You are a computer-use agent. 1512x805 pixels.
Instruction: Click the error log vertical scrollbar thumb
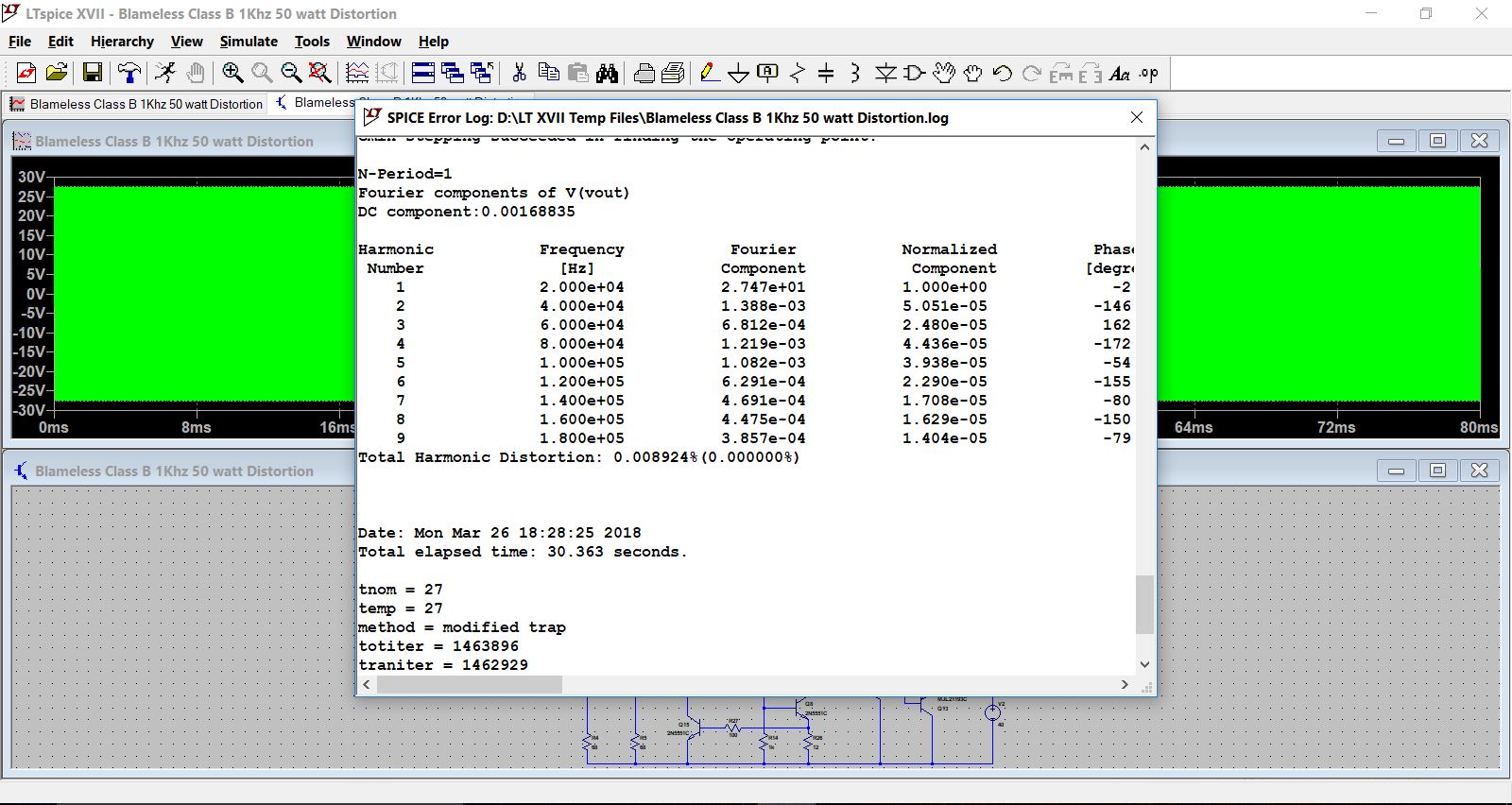1144,605
